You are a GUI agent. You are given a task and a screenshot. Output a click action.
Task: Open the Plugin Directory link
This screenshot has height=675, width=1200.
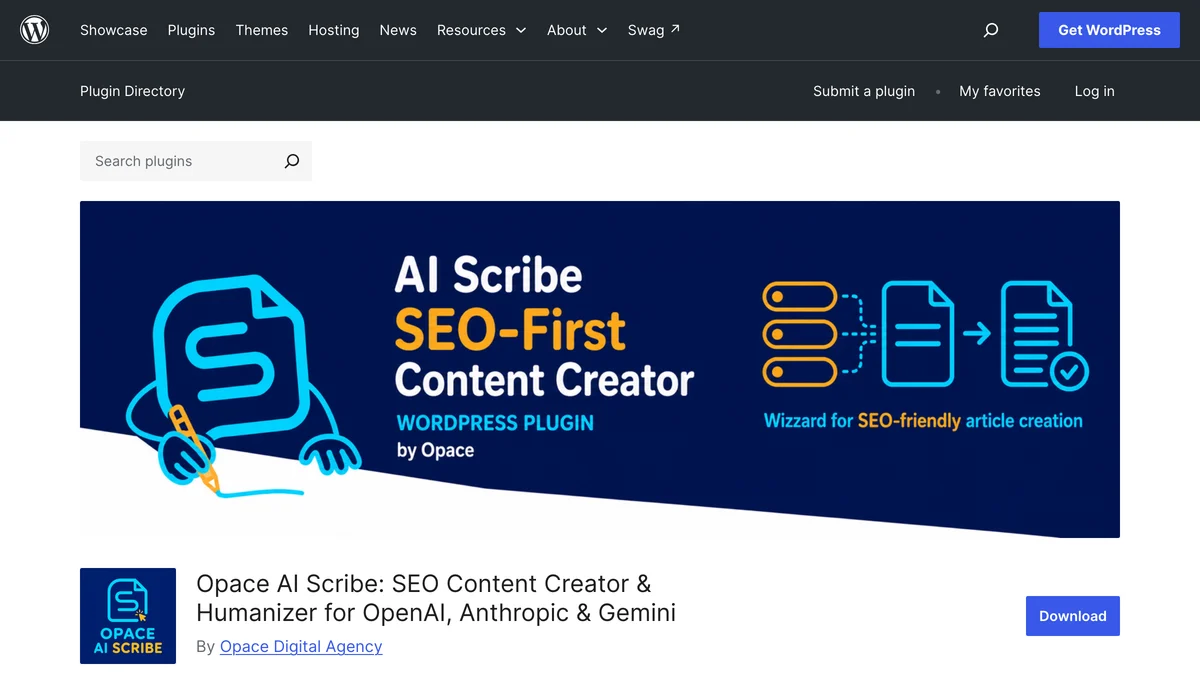(x=132, y=91)
